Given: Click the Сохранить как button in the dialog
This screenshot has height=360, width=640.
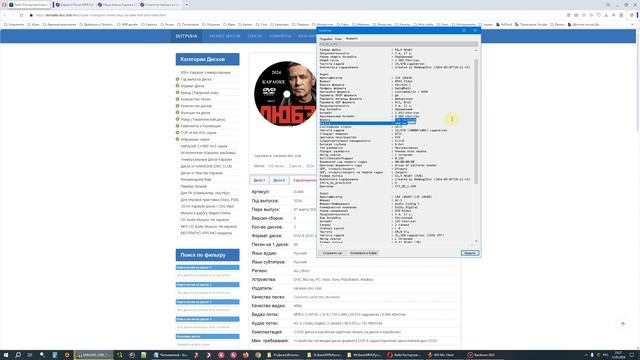Looking at the screenshot, I should pos(333,253).
